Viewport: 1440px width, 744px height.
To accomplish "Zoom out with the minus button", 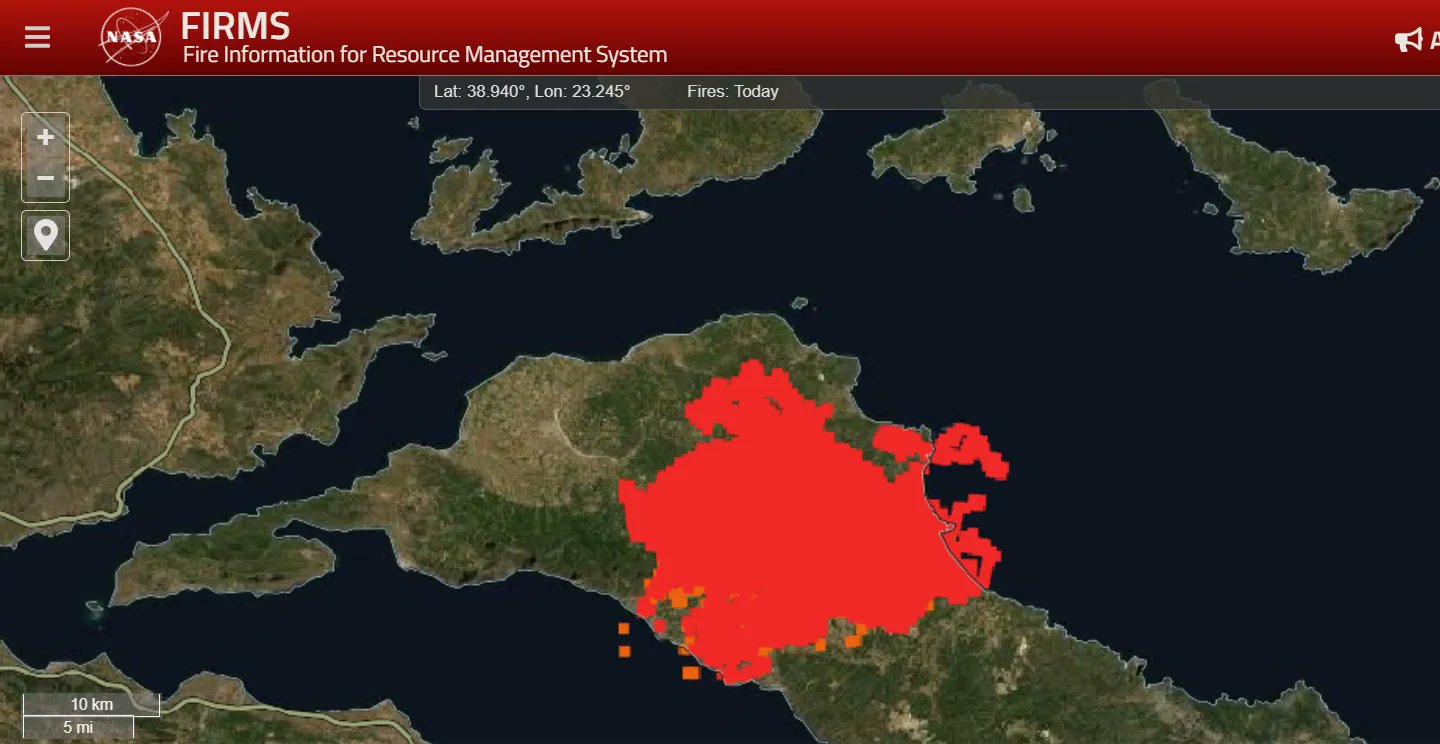I will tap(45, 179).
